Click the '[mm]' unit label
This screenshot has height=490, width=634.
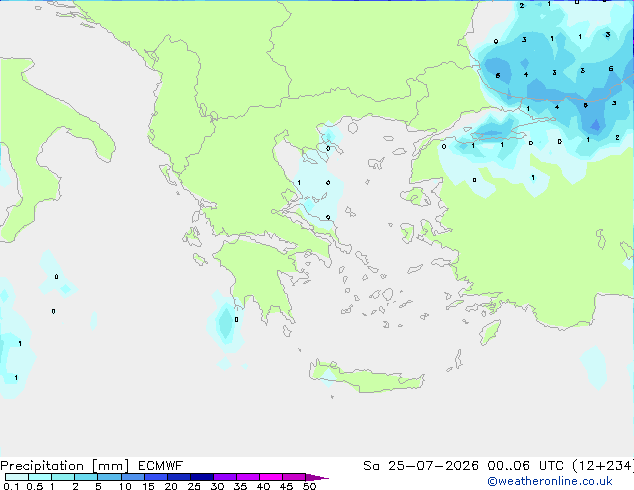pos(110,466)
